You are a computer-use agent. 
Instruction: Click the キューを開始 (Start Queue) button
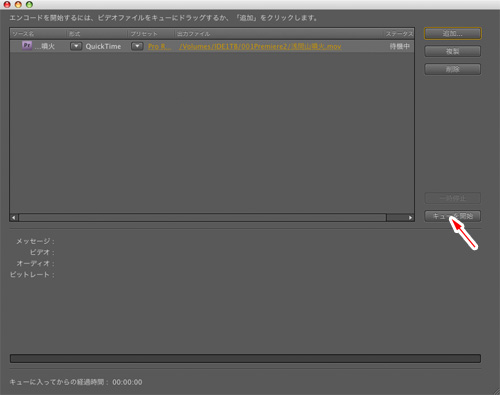tap(453, 216)
